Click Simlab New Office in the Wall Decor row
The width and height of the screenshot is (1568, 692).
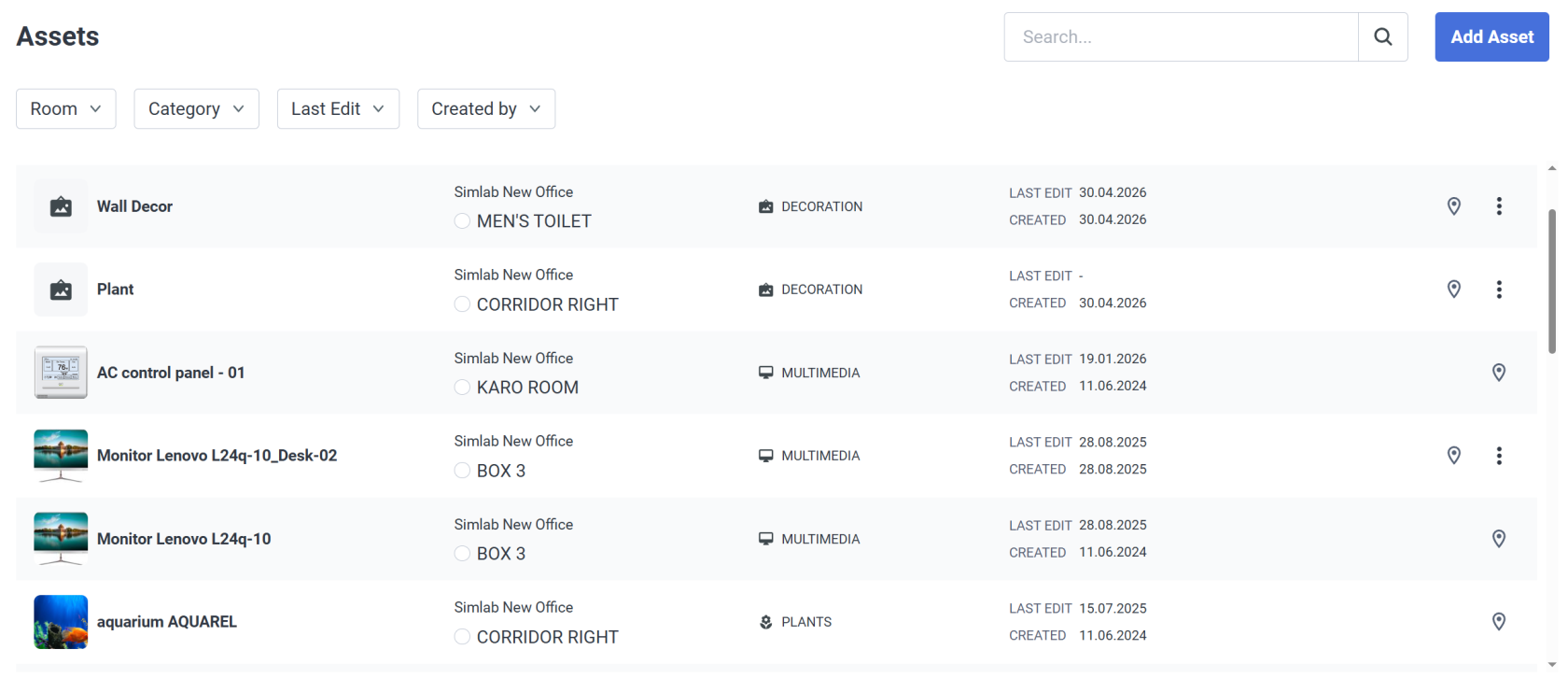pos(513,191)
